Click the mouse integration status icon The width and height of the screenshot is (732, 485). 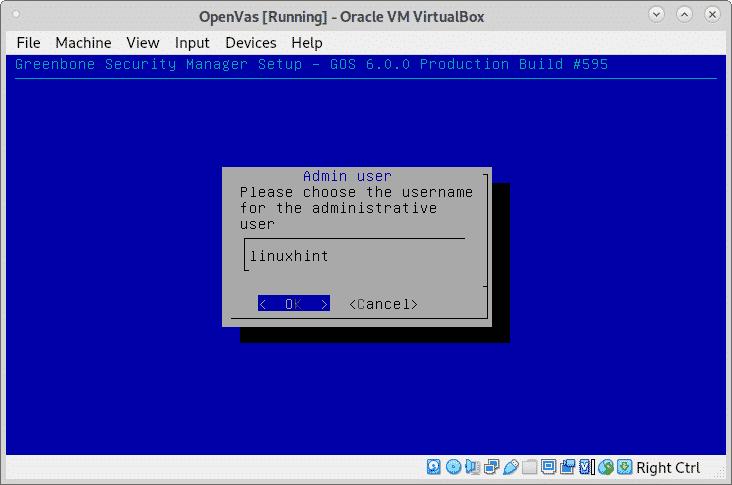606,467
